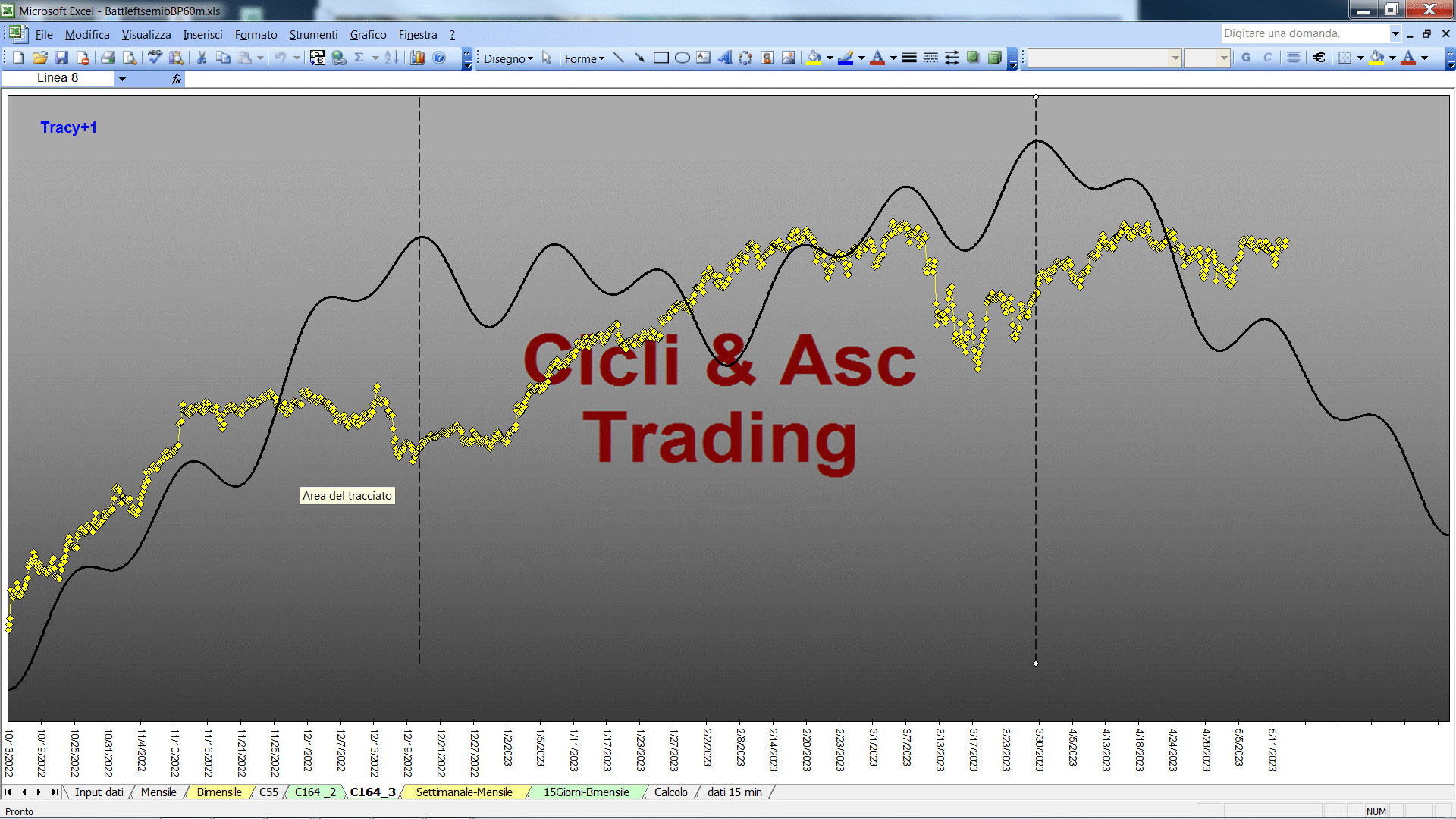This screenshot has width=1456, height=819.
Task: Open a file using the folder icon
Action: coord(40,58)
